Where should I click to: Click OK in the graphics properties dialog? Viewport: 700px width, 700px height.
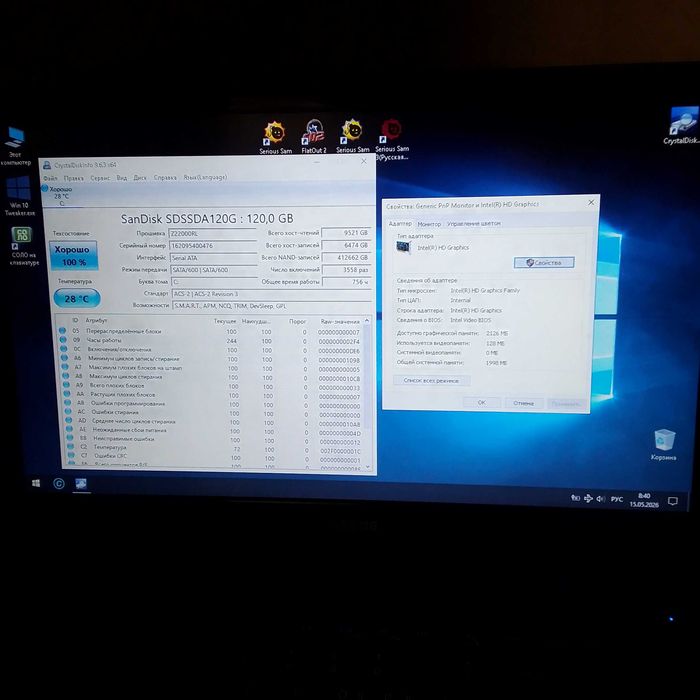coord(481,403)
